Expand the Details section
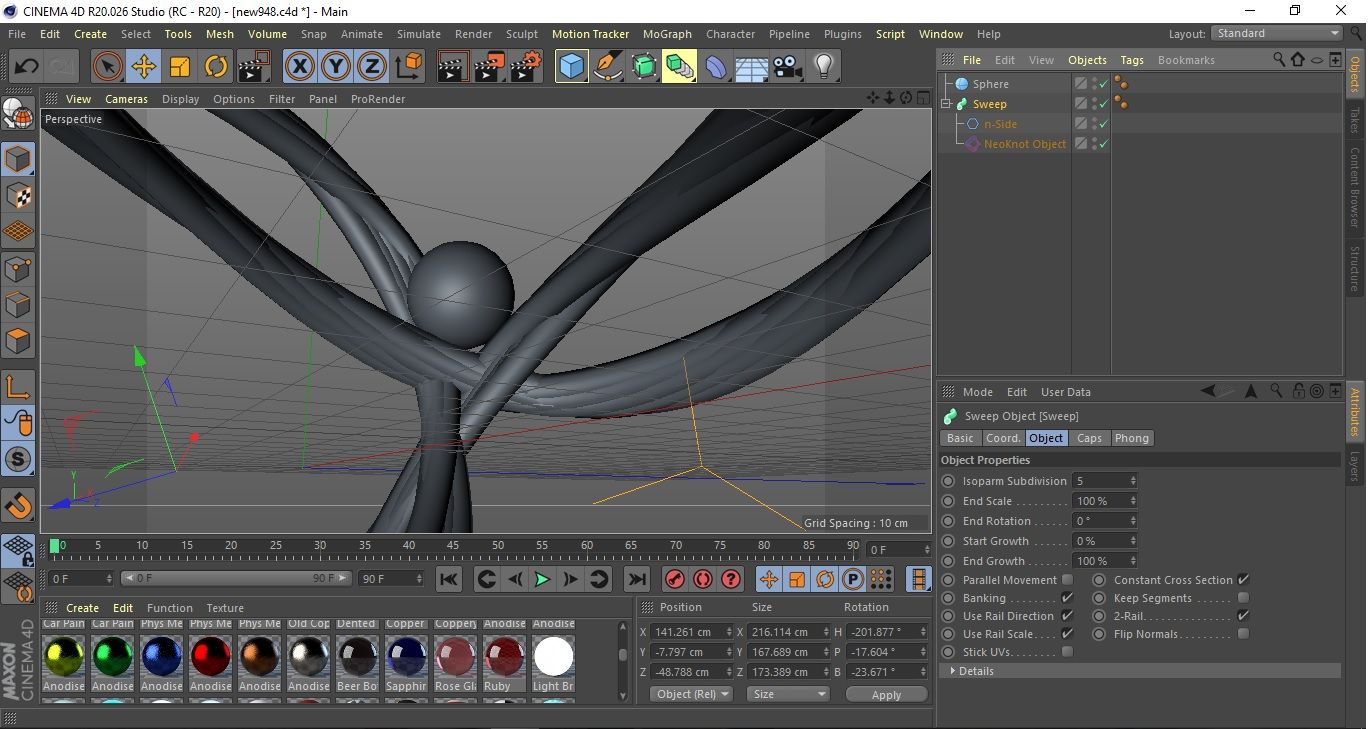Viewport: 1370px width, 729px height. (x=1139, y=671)
